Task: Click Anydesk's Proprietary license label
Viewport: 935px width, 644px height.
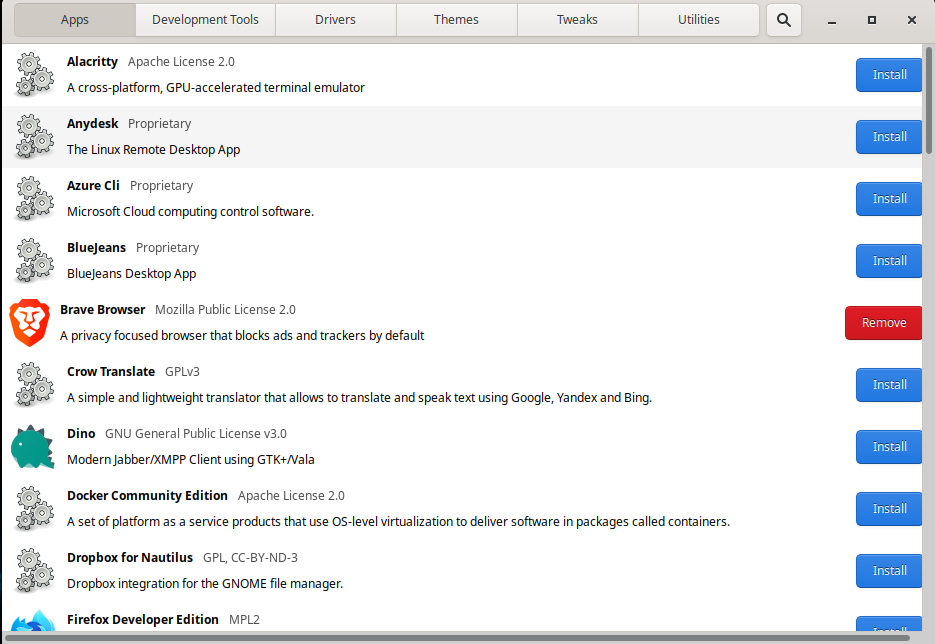Action: 159,123
